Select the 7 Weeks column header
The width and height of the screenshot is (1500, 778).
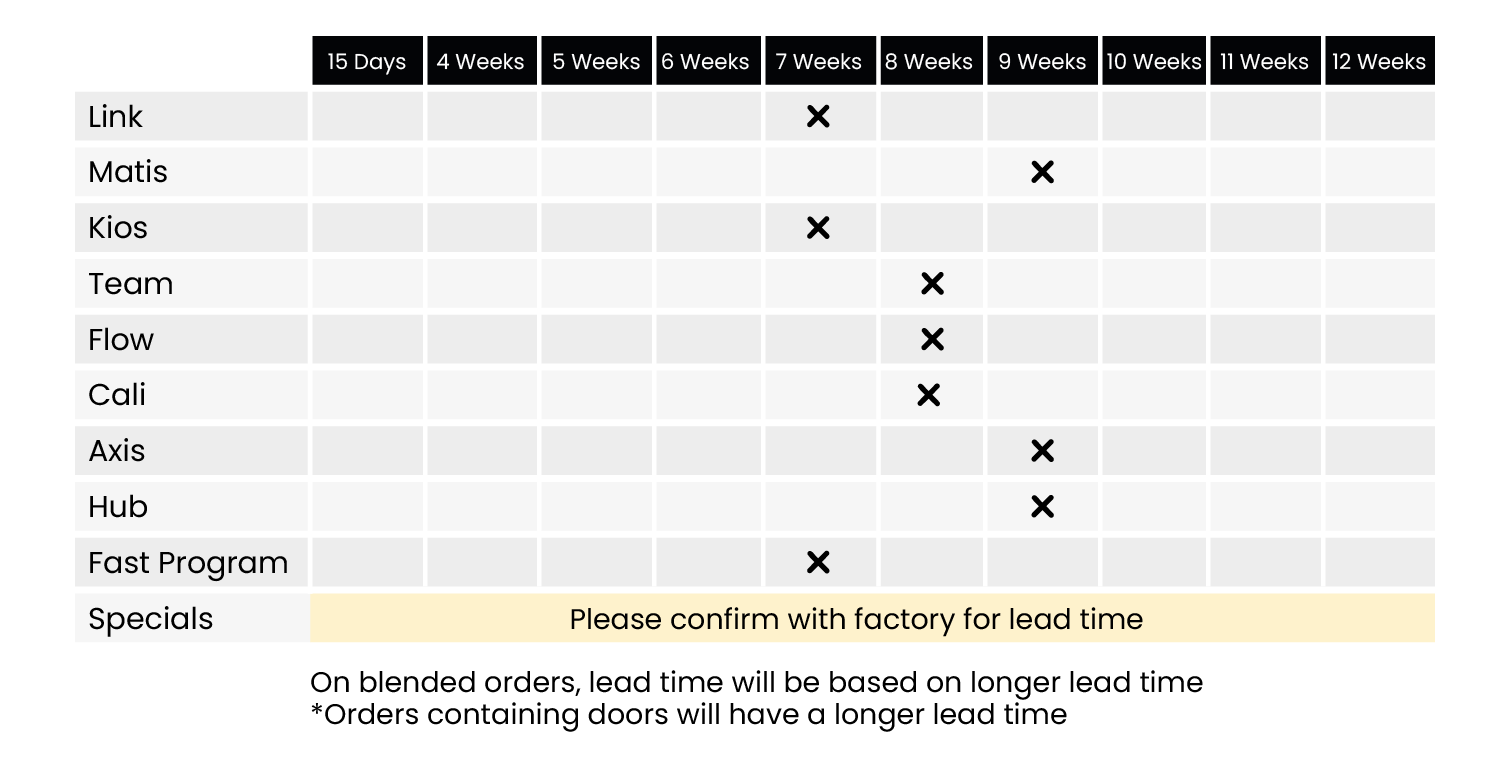[818, 62]
